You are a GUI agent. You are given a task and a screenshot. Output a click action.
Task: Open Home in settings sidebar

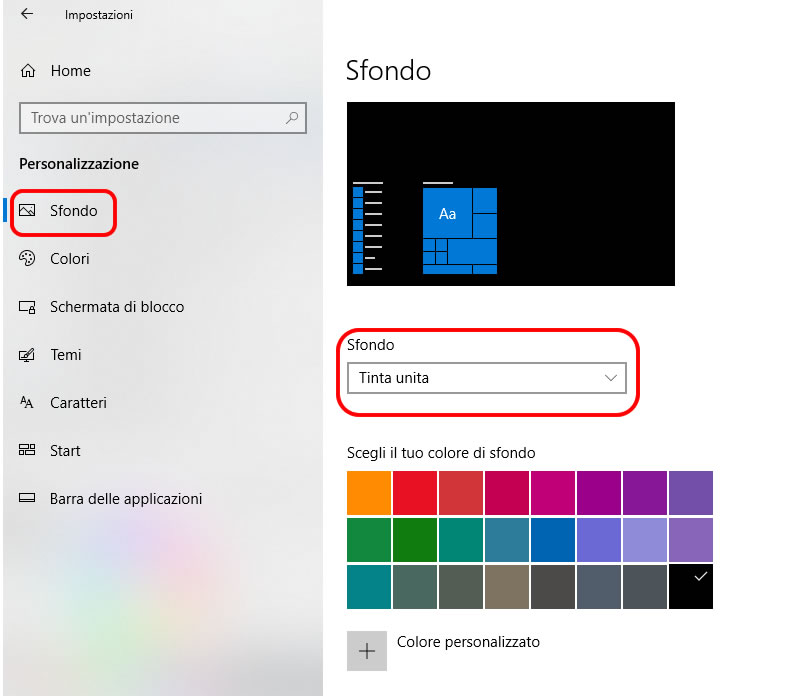point(70,71)
